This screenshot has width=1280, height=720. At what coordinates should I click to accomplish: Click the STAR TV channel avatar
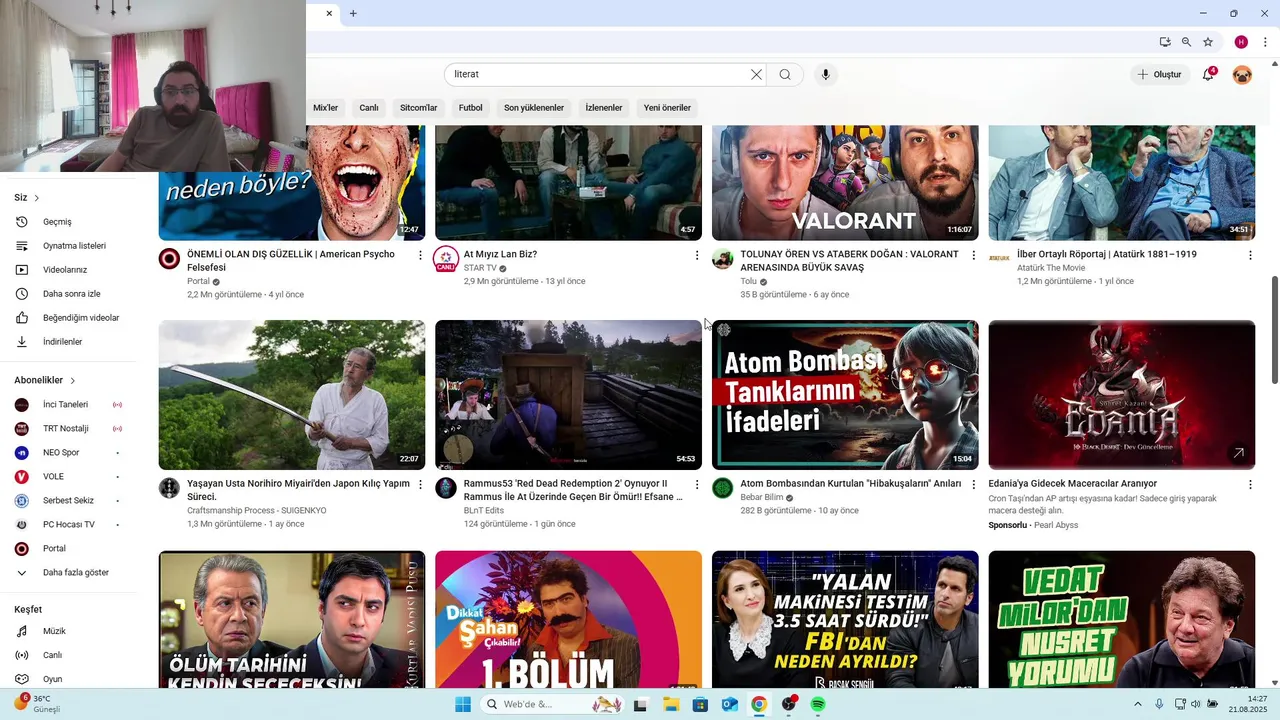446,259
